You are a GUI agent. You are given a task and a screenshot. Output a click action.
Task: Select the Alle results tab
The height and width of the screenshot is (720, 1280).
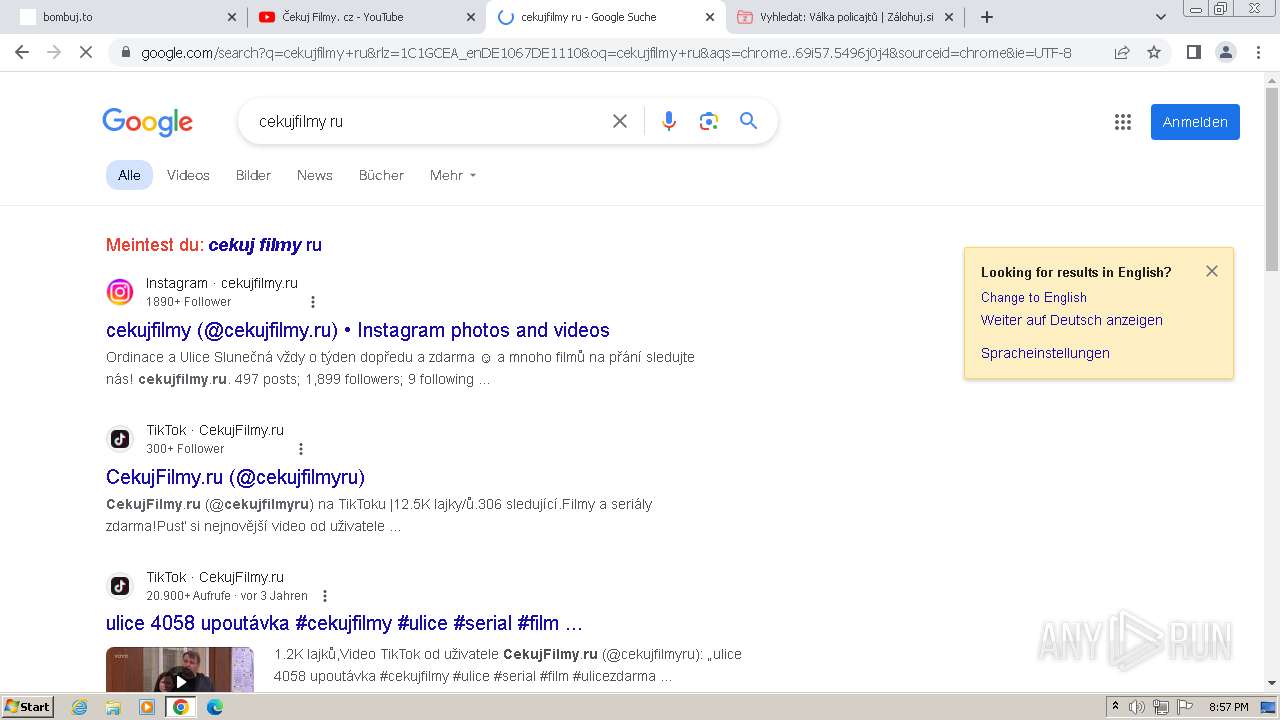pos(129,175)
